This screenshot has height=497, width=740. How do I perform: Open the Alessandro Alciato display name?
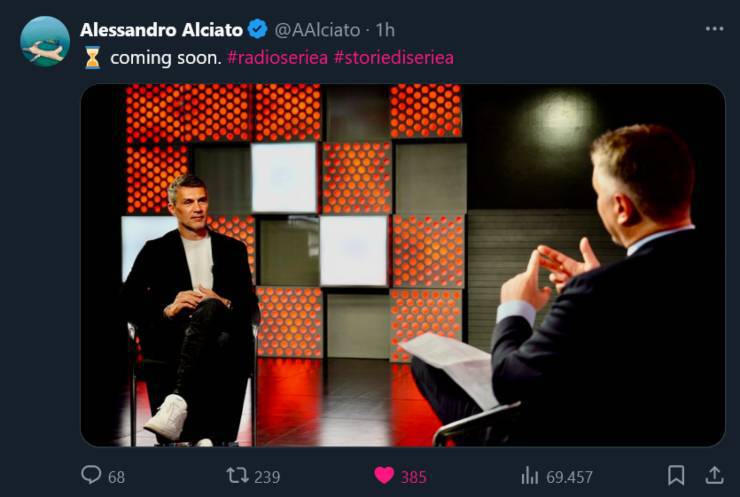[x=161, y=30]
